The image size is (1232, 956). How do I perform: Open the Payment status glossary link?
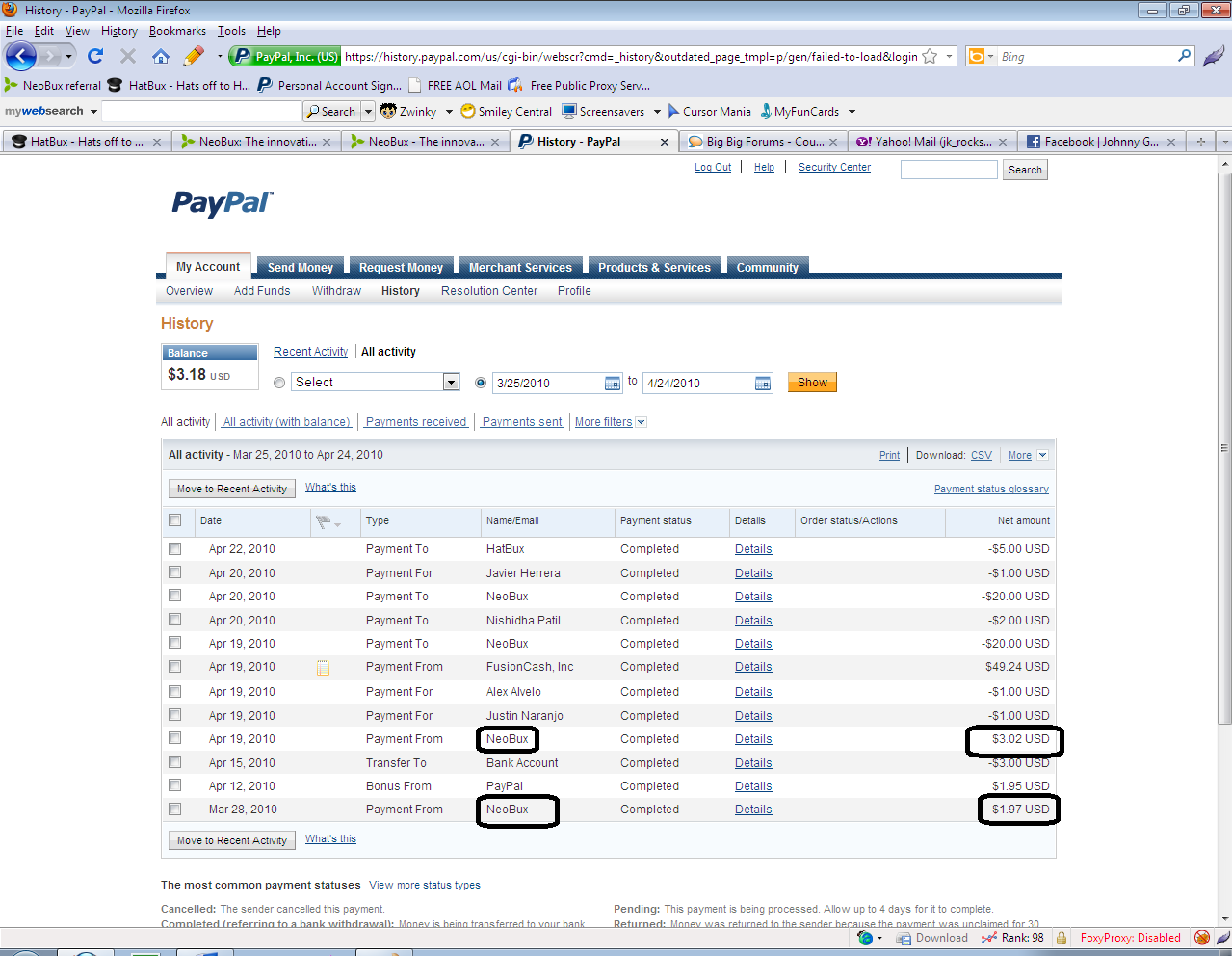[x=990, y=489]
